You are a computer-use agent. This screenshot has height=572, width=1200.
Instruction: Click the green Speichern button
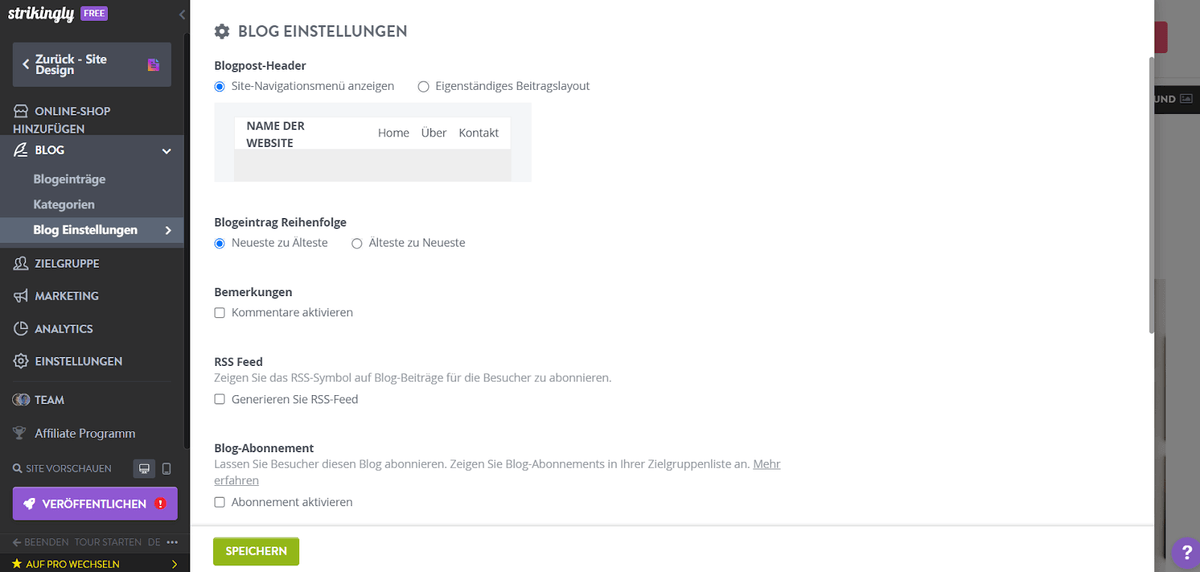coord(256,551)
